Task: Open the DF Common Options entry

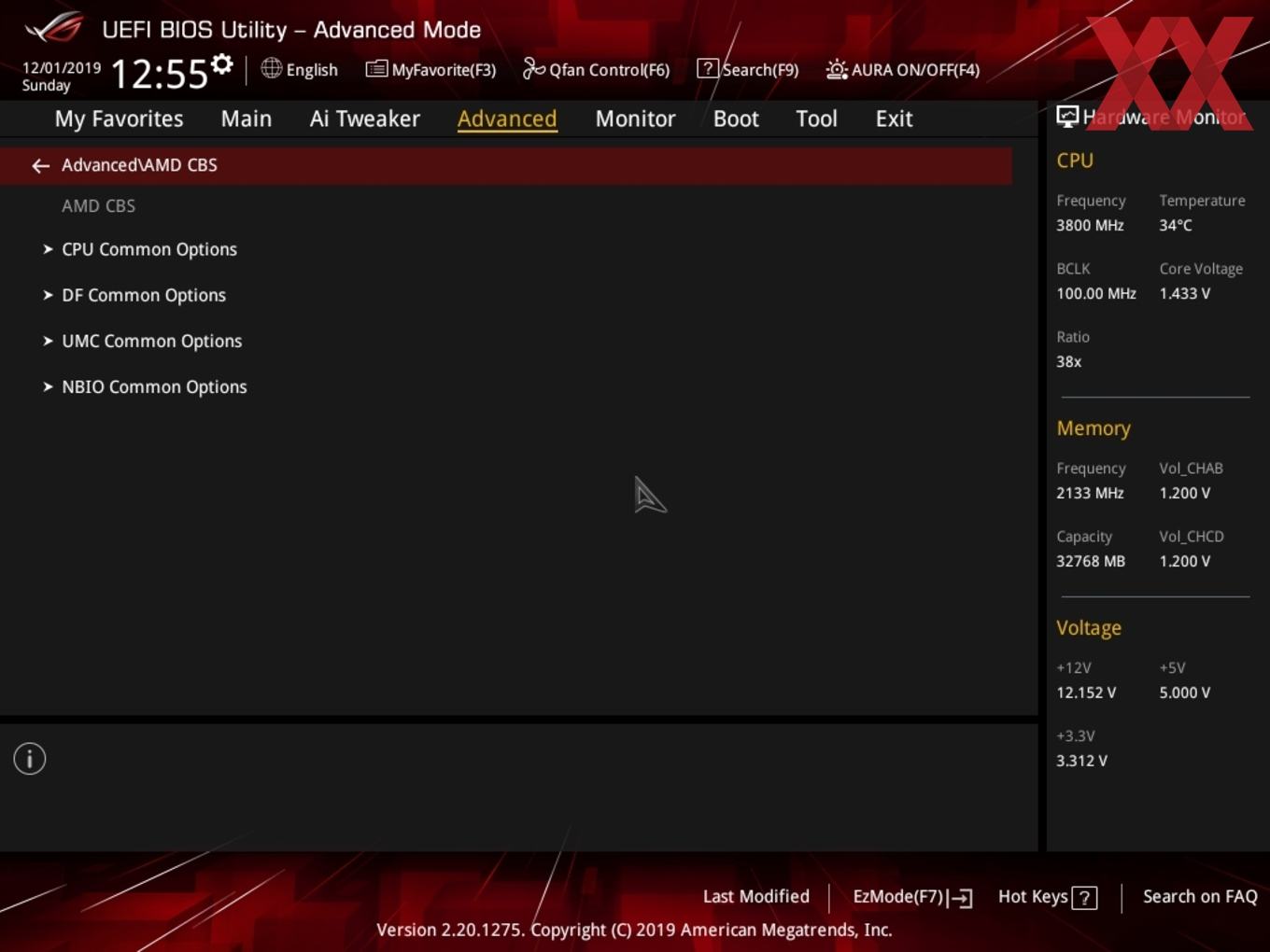Action: click(x=144, y=295)
